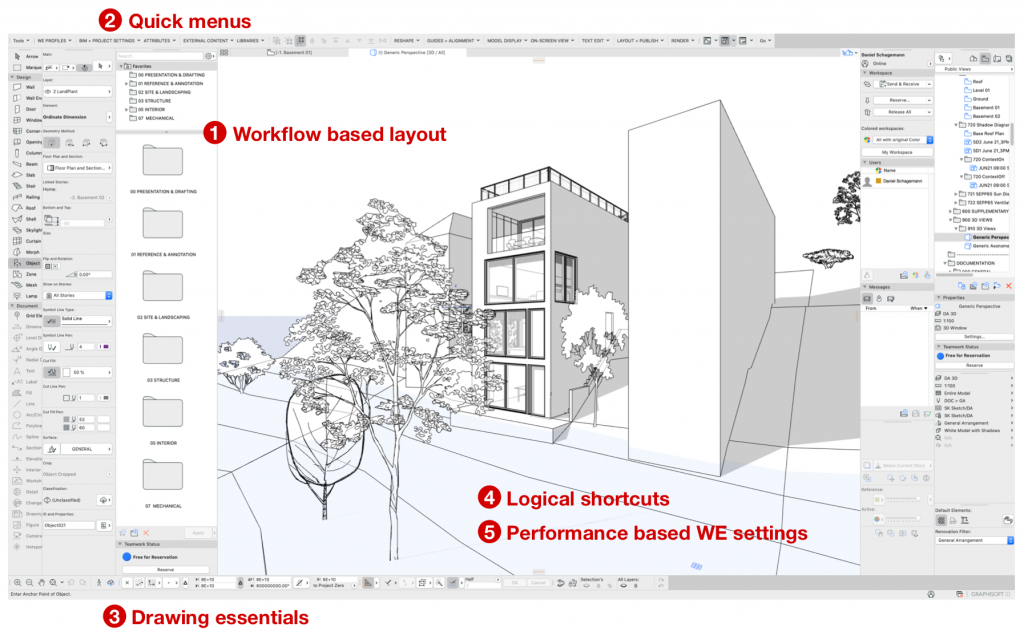
Task: Expand the "910 3D Views" navigator folder
Action: click(956, 229)
